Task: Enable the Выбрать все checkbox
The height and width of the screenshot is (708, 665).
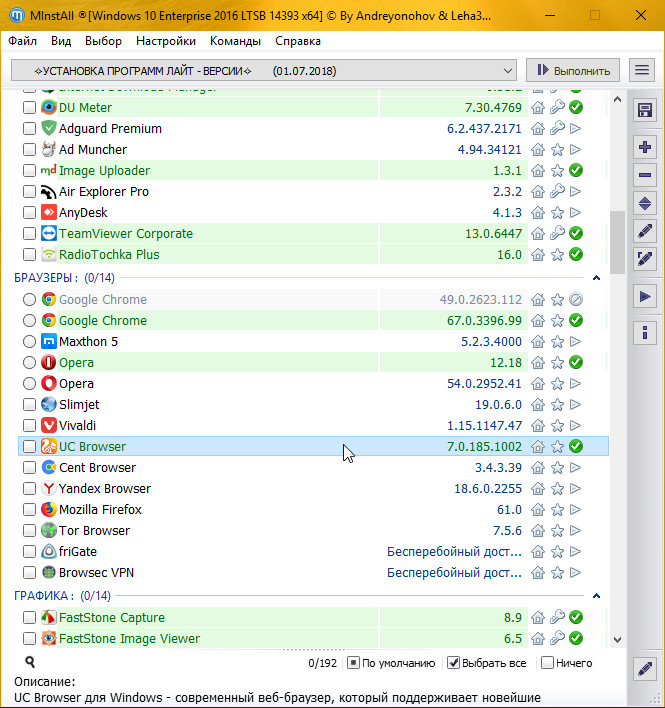Action: pyautogui.click(x=453, y=663)
